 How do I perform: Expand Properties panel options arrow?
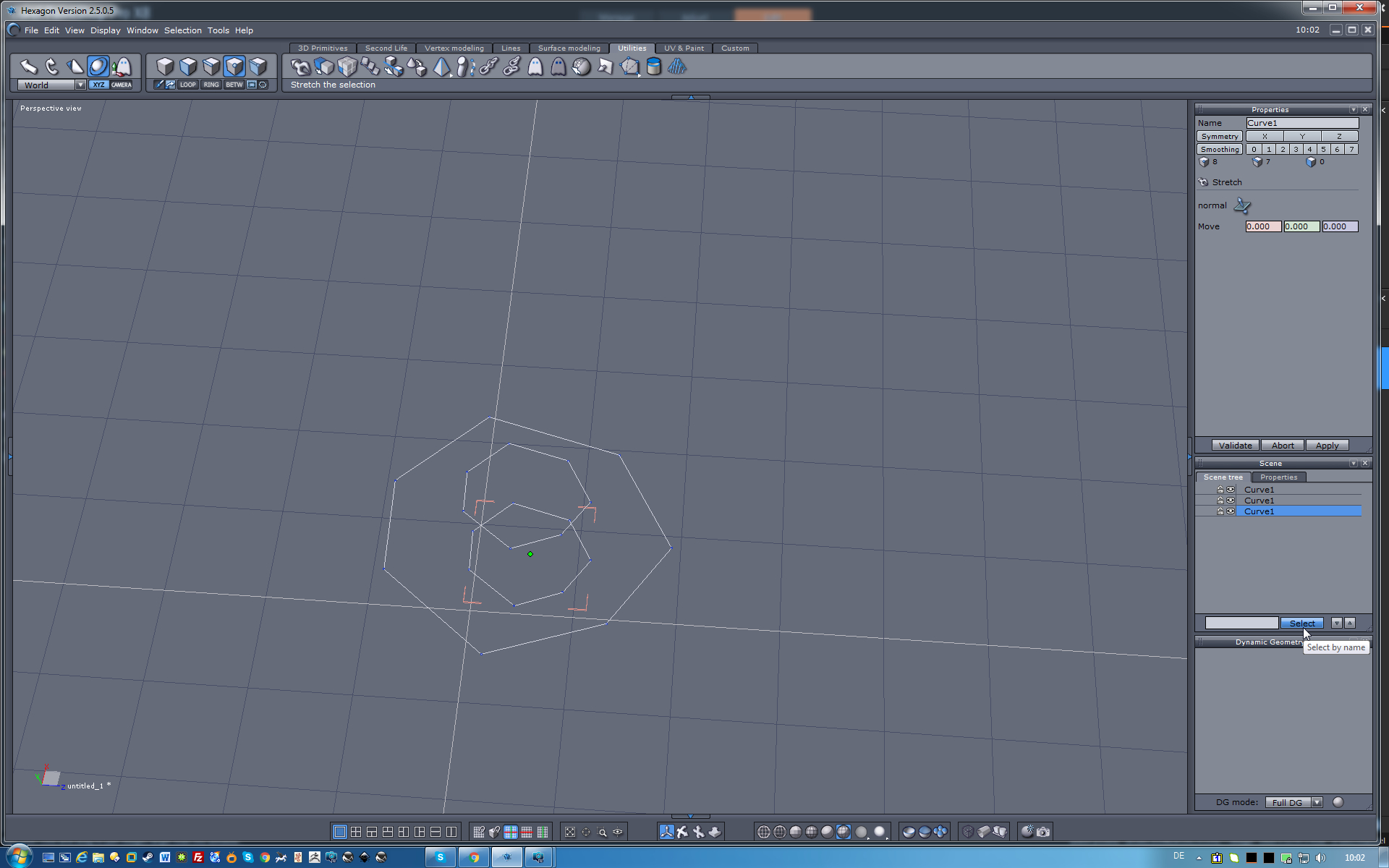(x=1353, y=110)
